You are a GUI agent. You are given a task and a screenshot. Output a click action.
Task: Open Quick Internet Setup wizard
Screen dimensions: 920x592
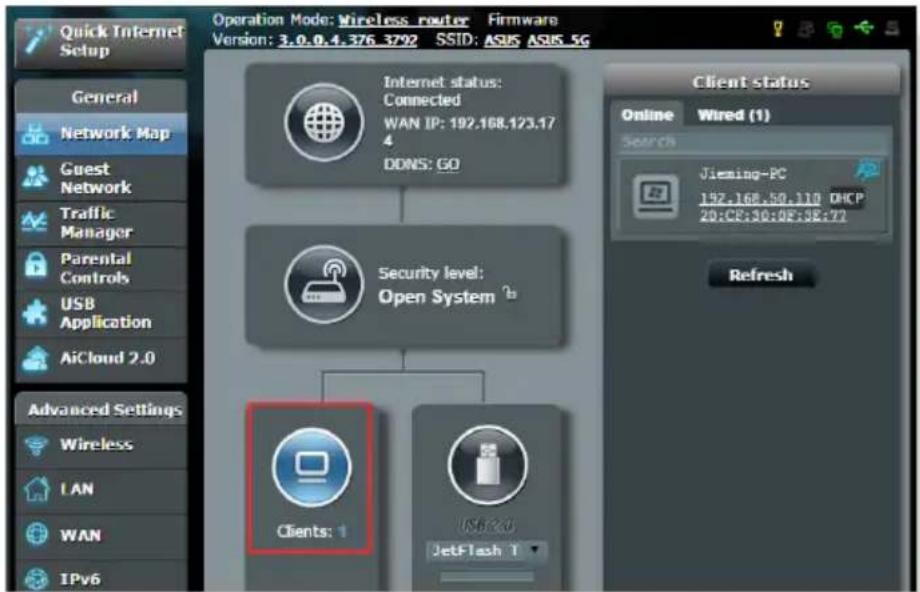click(101, 41)
